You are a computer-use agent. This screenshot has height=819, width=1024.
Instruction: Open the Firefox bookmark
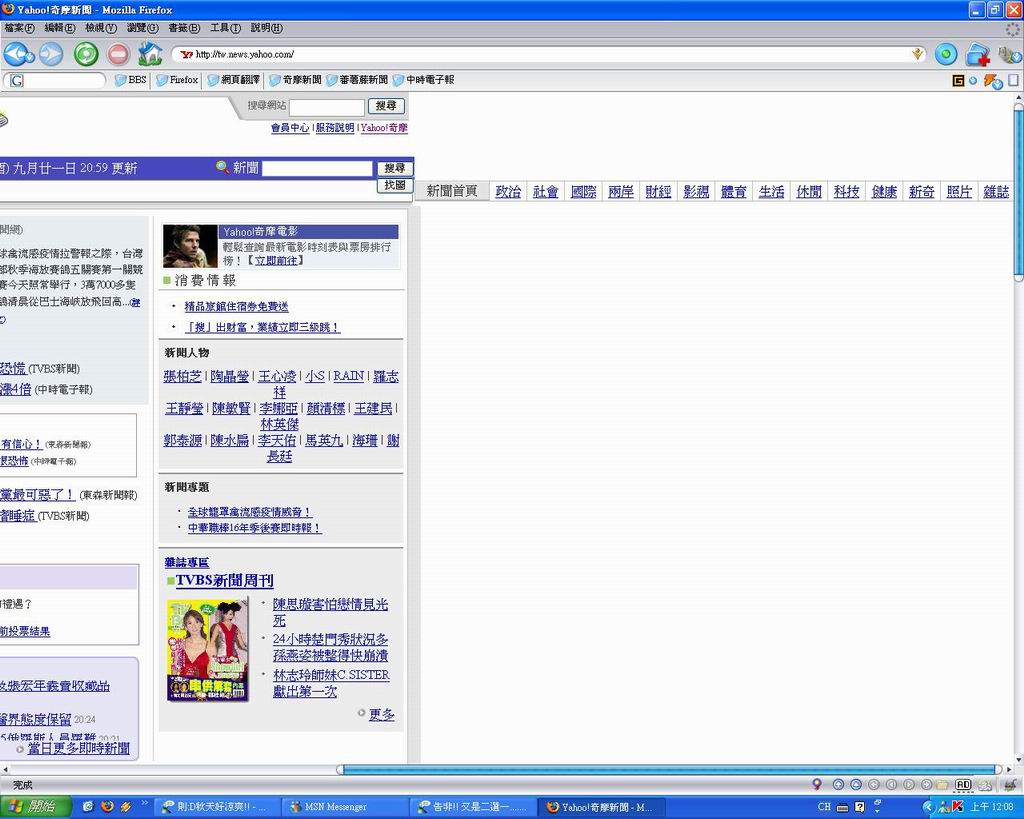(x=178, y=80)
